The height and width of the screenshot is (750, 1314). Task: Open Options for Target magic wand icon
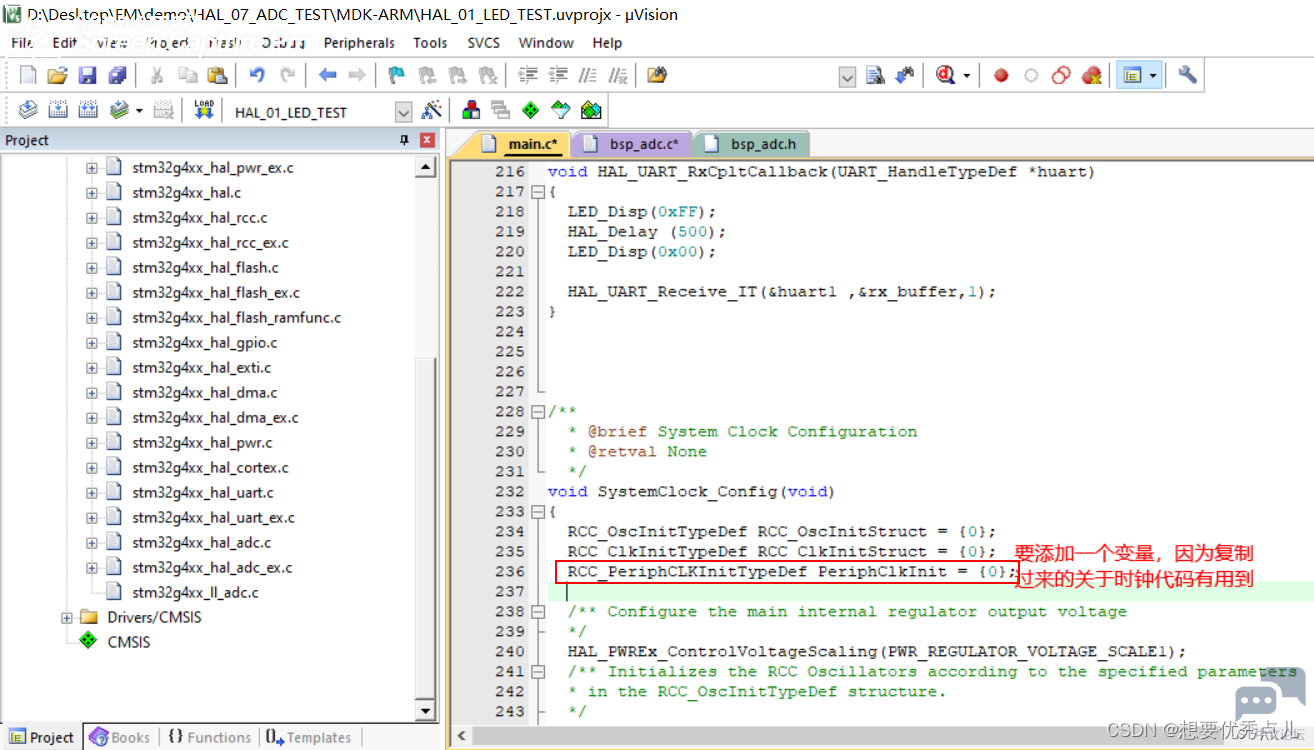point(432,110)
